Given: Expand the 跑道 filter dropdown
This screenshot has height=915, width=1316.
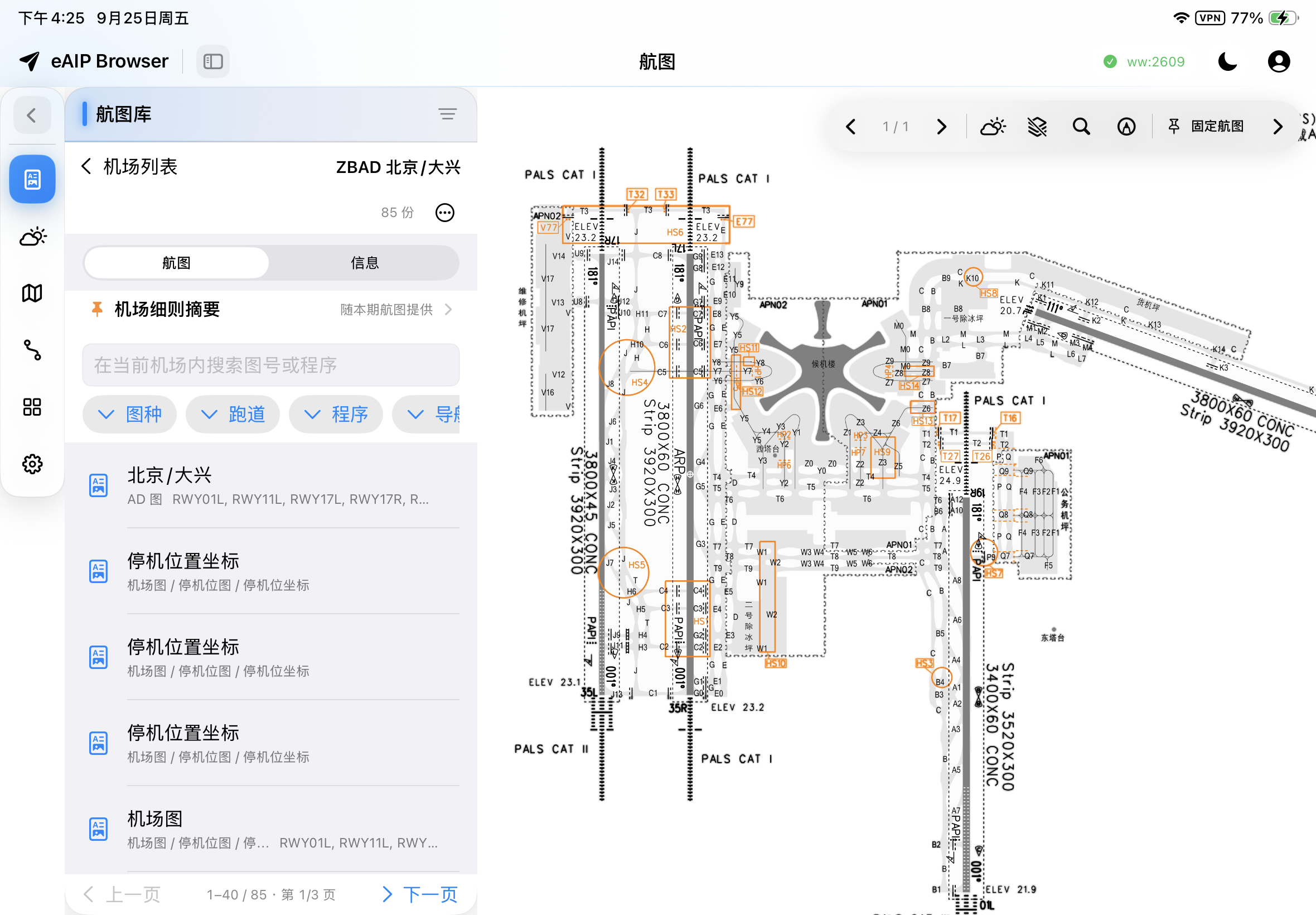Looking at the screenshot, I should coord(233,414).
